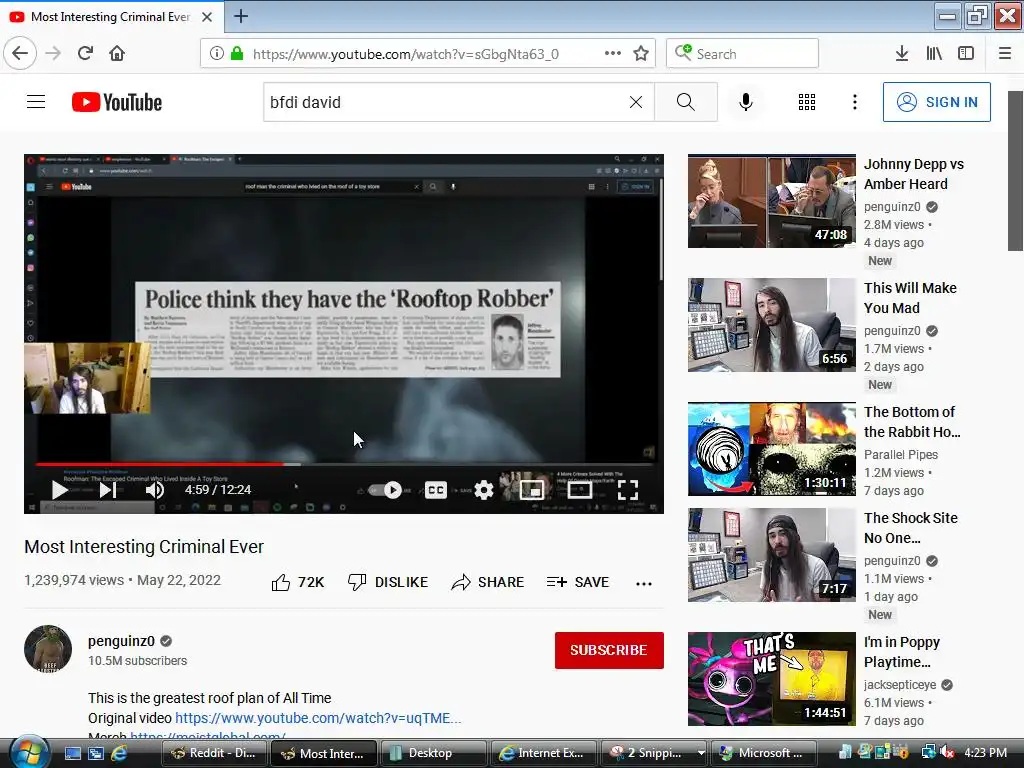The width and height of the screenshot is (1024, 768).
Task: Skip to the next video
Action: [108, 489]
